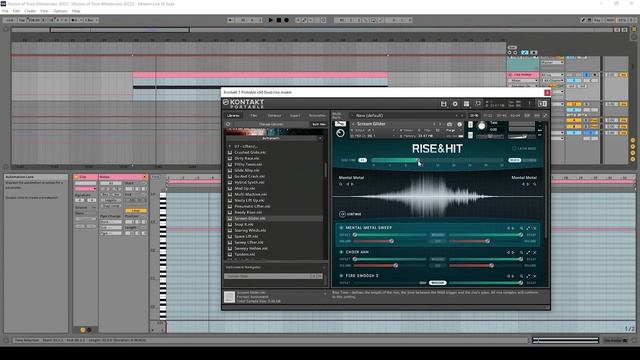
Task: Click the Scream Glider snapshot camera icon
Action: pos(449,124)
